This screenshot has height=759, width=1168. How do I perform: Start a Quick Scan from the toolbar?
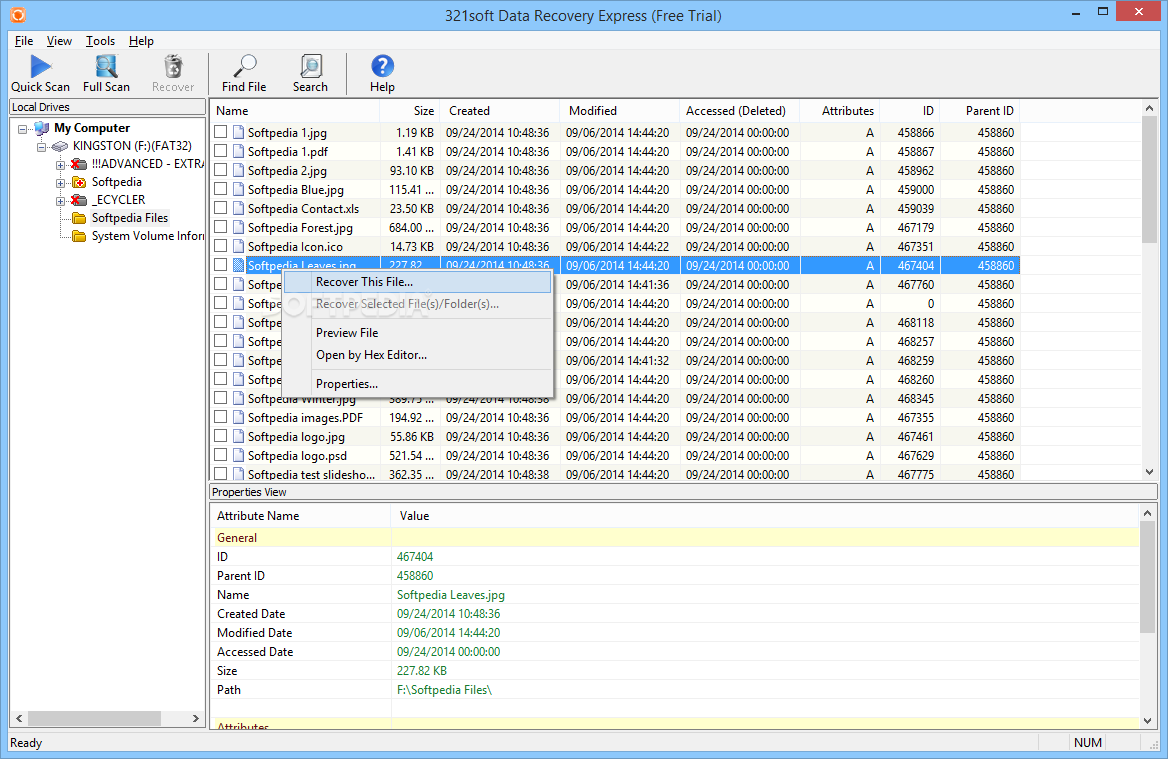[40, 74]
